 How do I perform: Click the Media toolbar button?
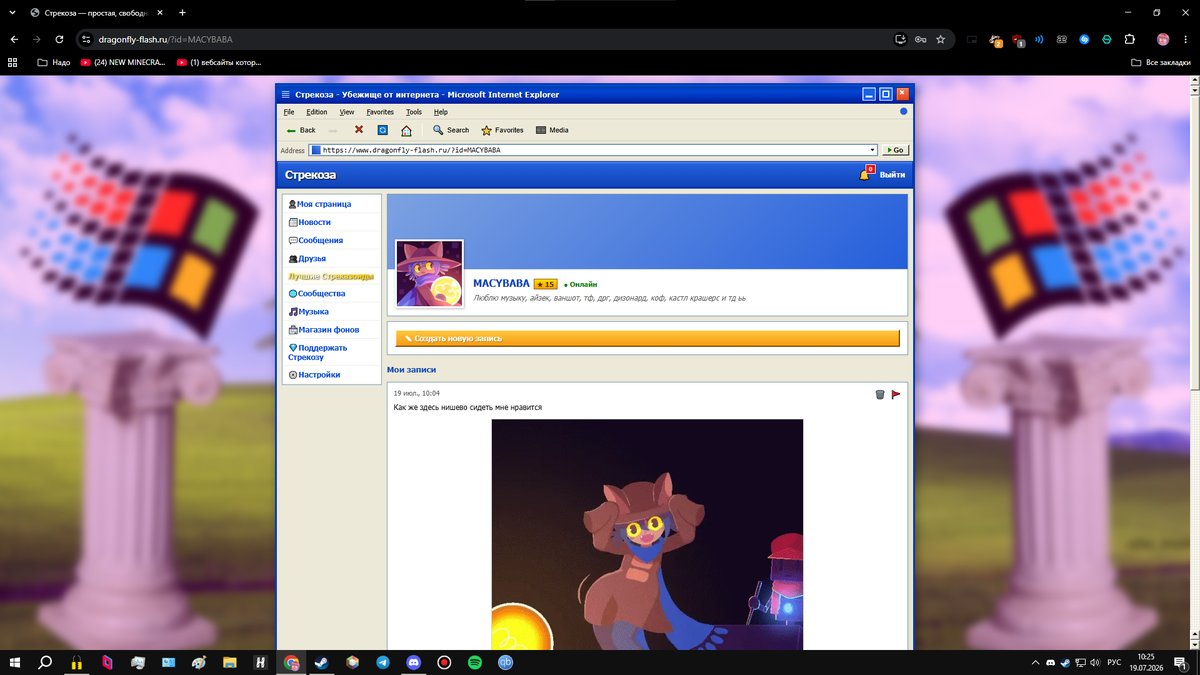click(x=552, y=130)
